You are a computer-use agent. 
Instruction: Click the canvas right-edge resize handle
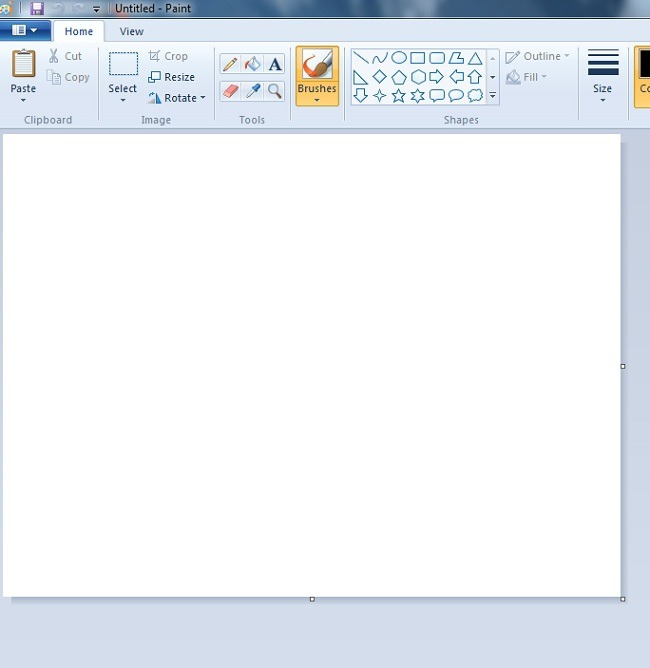coord(623,366)
